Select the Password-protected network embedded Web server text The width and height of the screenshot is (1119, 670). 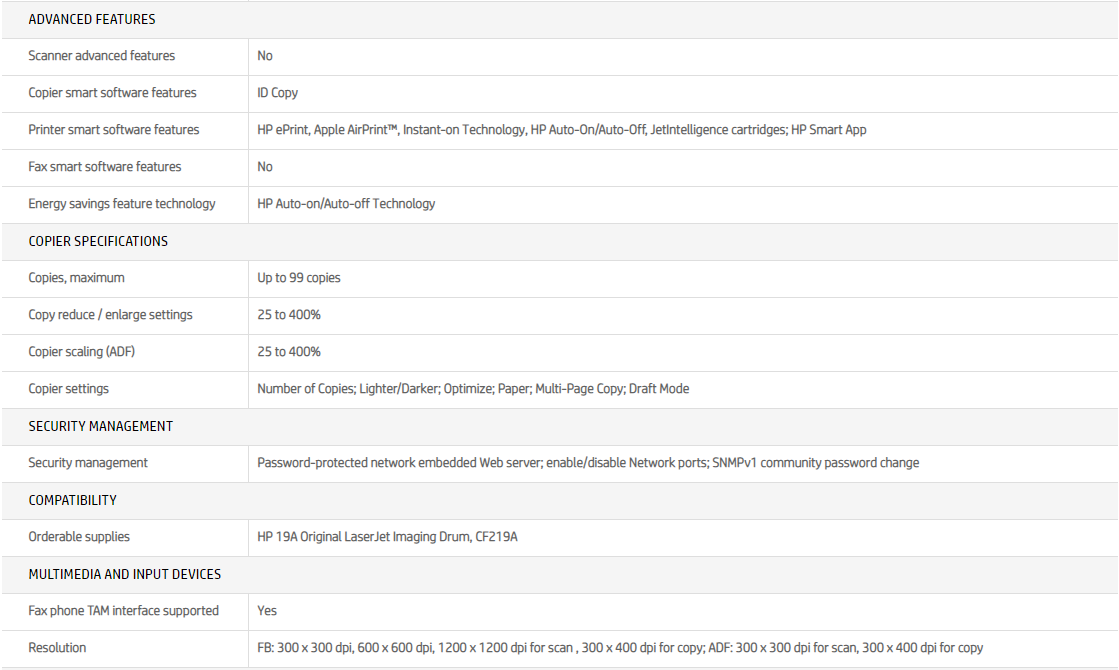tap(587, 463)
